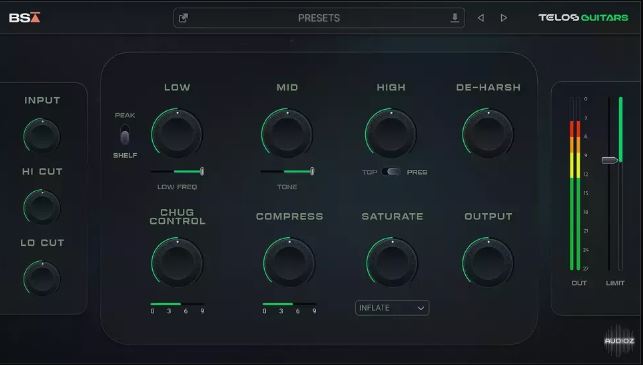Toggle the TOP/PRES high switch

(392, 172)
